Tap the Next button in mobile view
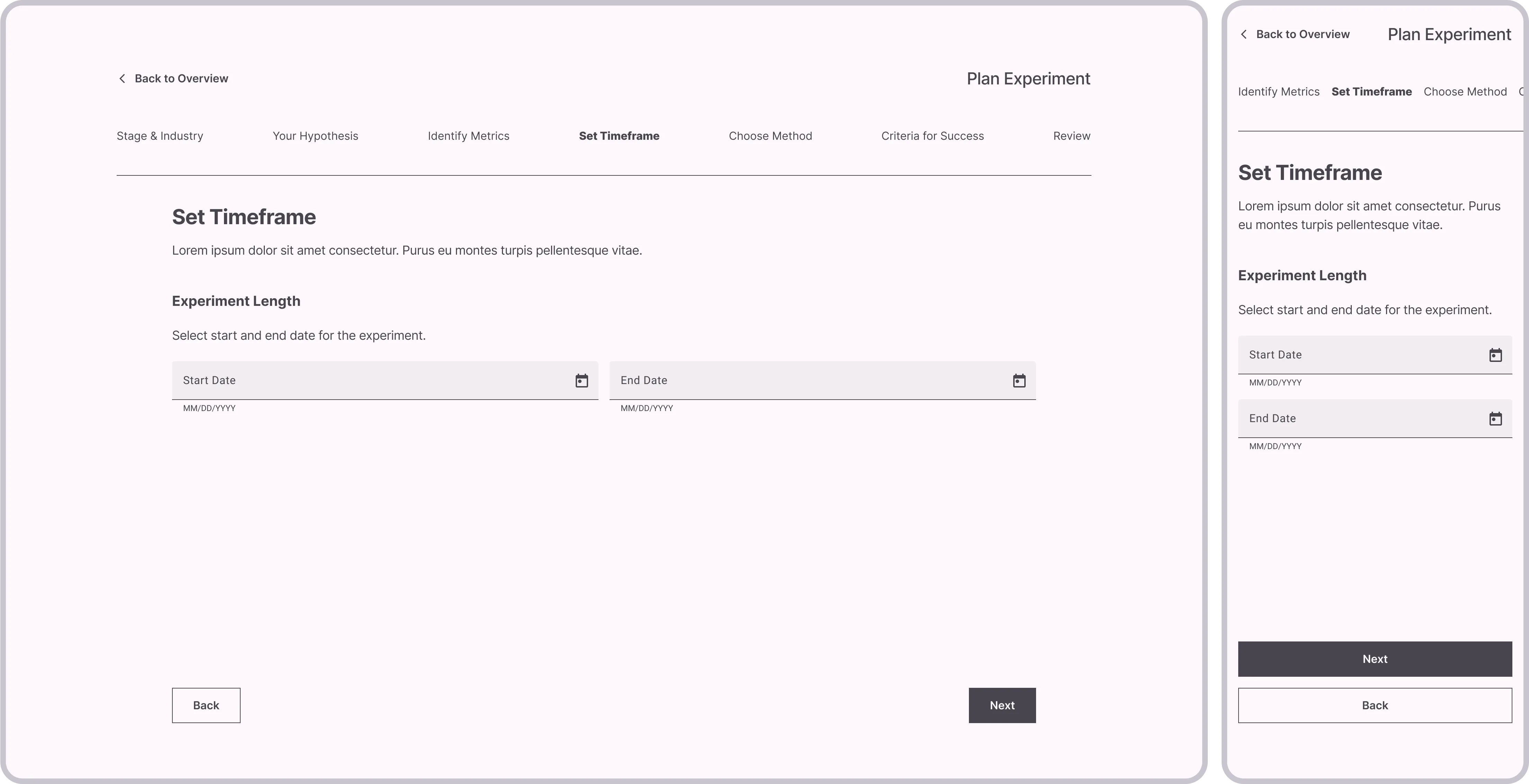Screen dimensions: 1529x784 pos(1375,658)
